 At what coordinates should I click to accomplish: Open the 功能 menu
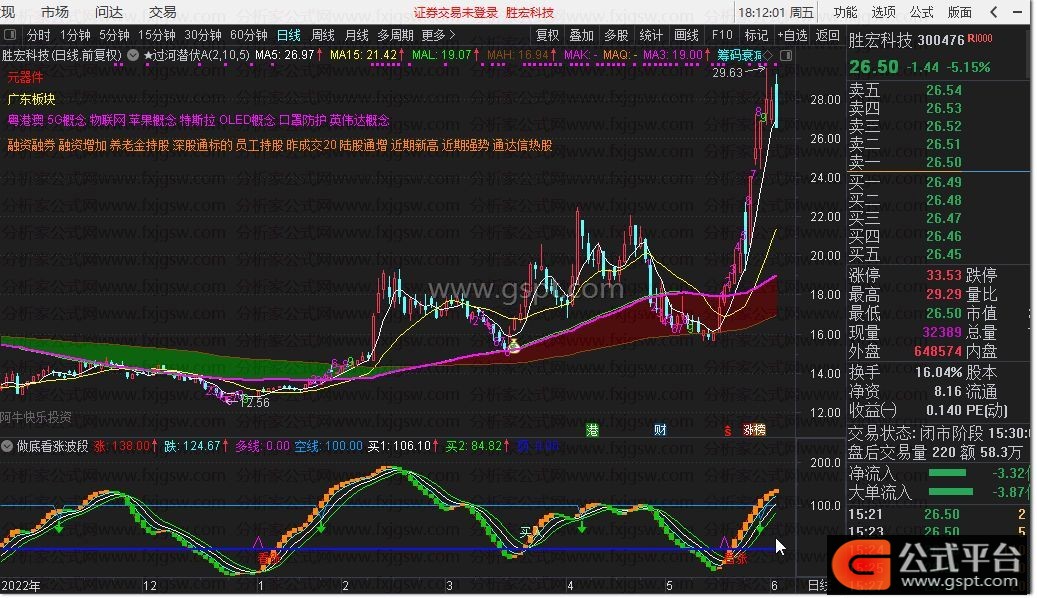pos(845,12)
